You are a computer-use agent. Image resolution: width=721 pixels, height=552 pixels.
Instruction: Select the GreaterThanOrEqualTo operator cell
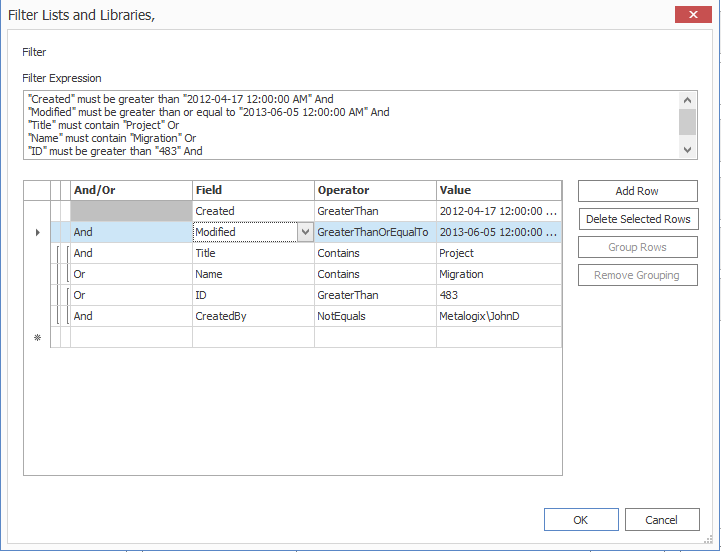coord(375,232)
